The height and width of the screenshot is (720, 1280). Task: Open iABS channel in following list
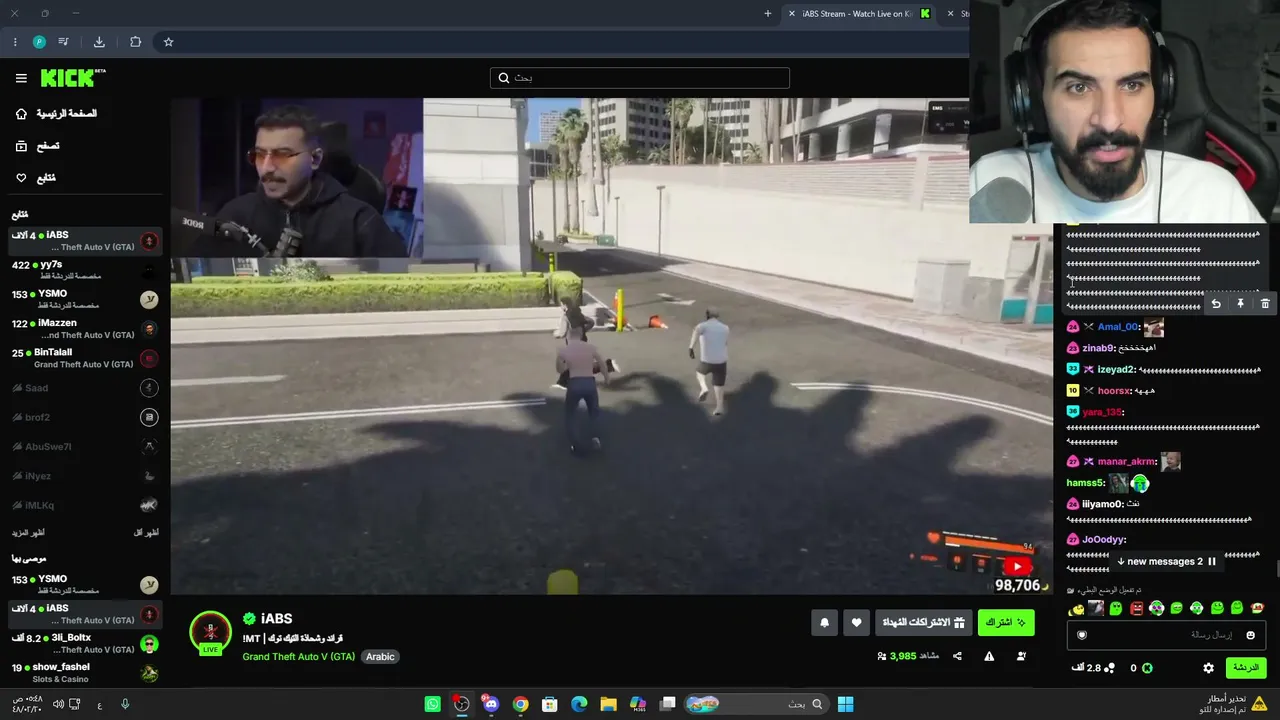pyautogui.click(x=85, y=241)
